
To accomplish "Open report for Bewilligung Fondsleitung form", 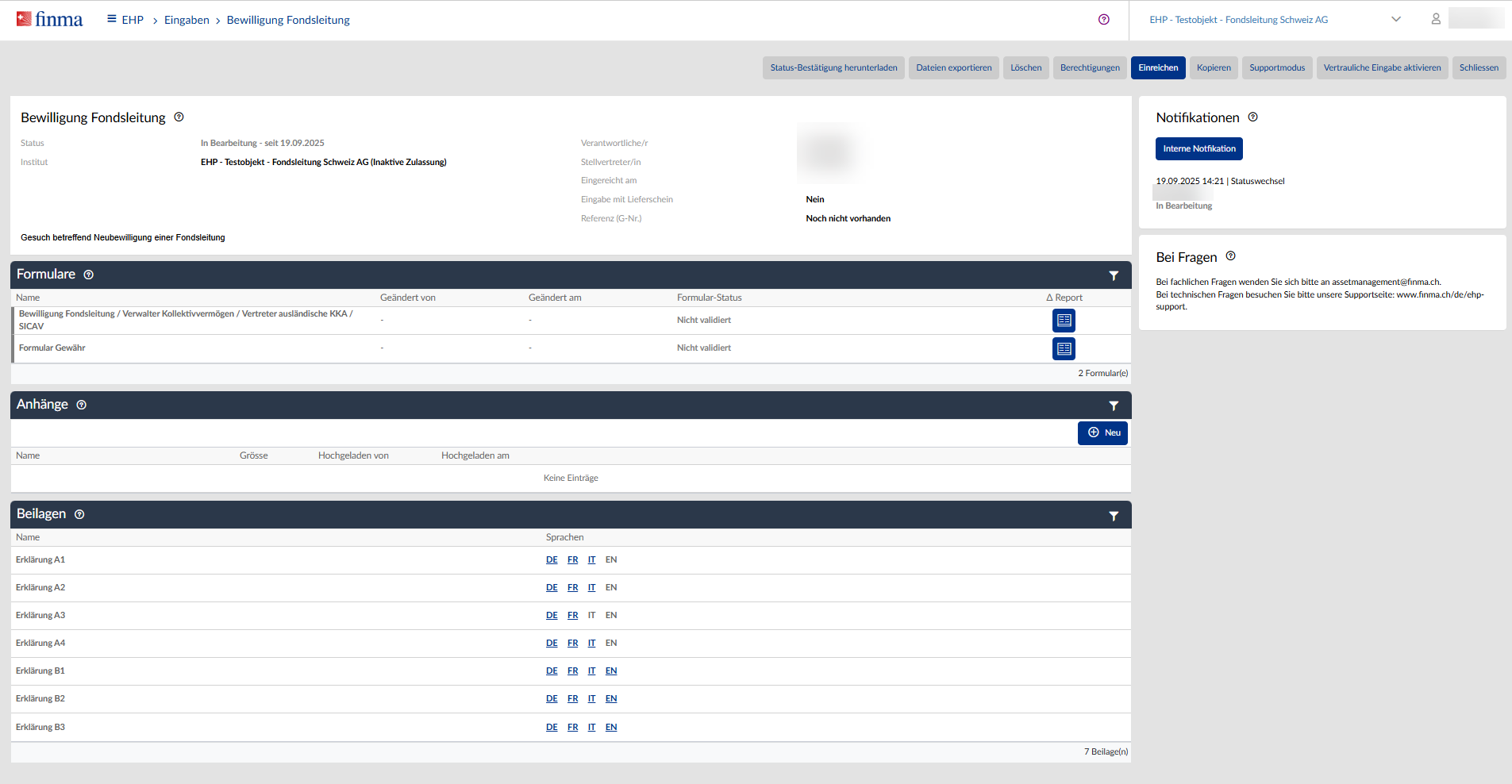I will [x=1064, y=321].
